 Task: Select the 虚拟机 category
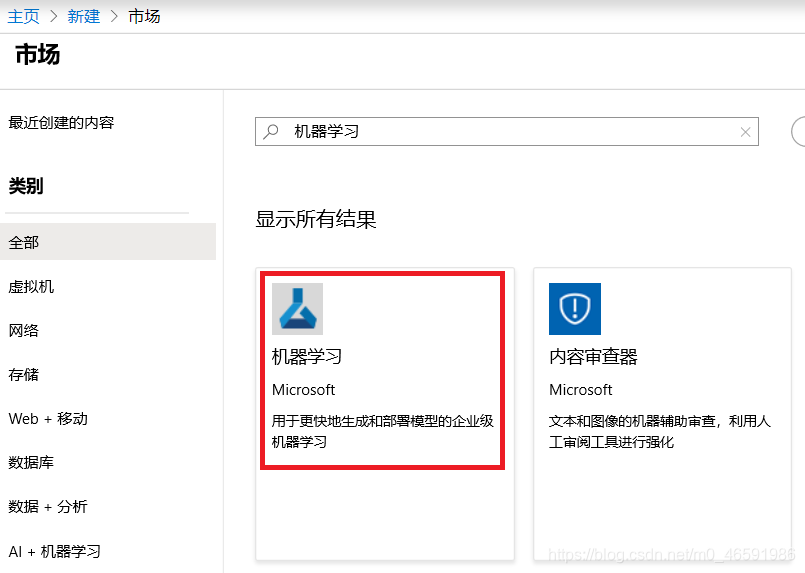[x=31, y=286]
